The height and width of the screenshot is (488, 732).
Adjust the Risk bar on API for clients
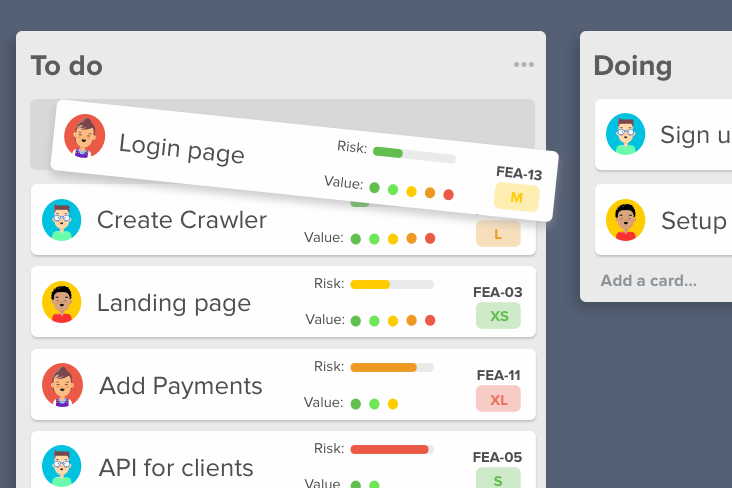click(x=392, y=449)
